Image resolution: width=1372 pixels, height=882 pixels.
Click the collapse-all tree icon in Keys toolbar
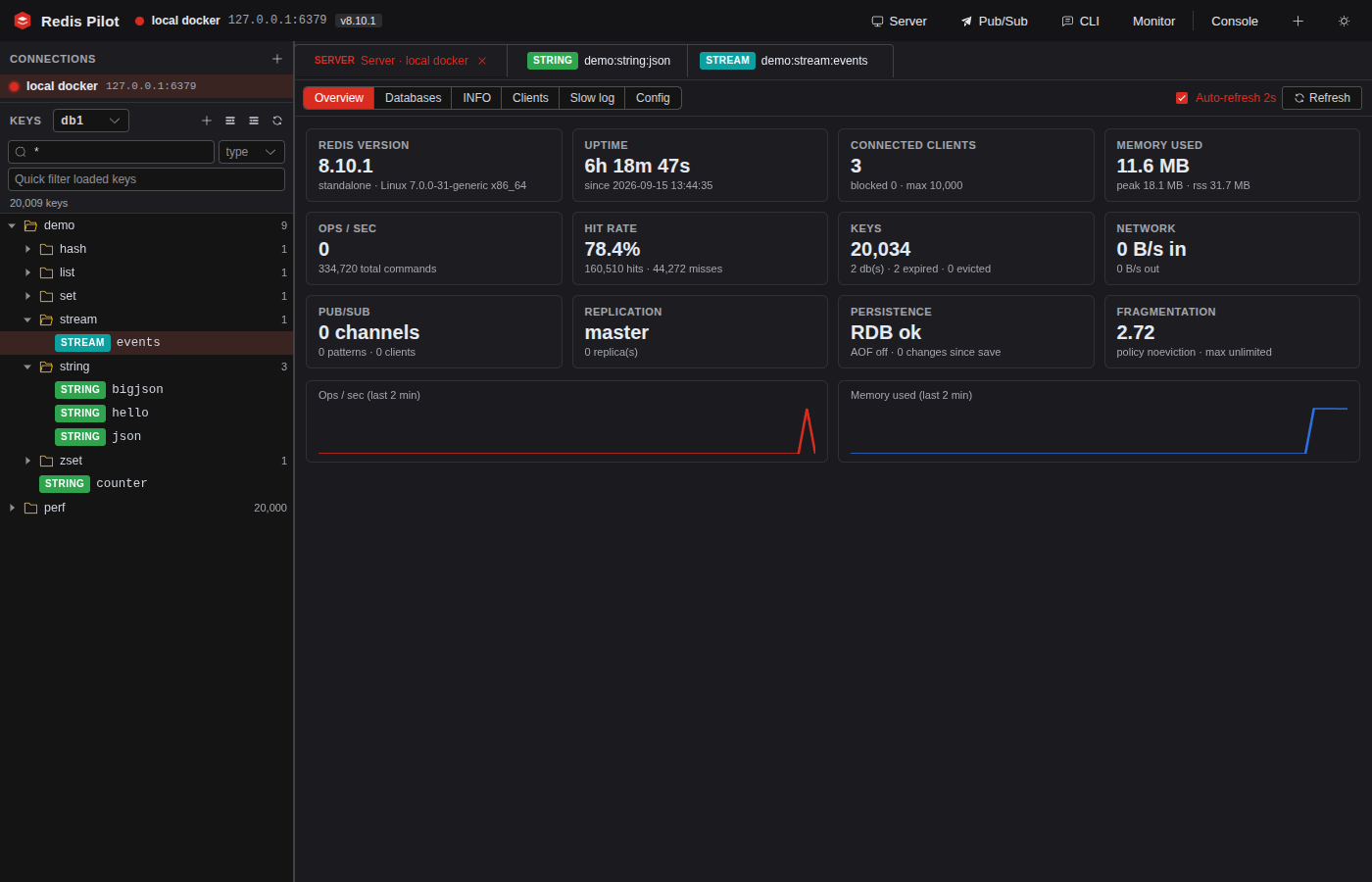point(254,121)
